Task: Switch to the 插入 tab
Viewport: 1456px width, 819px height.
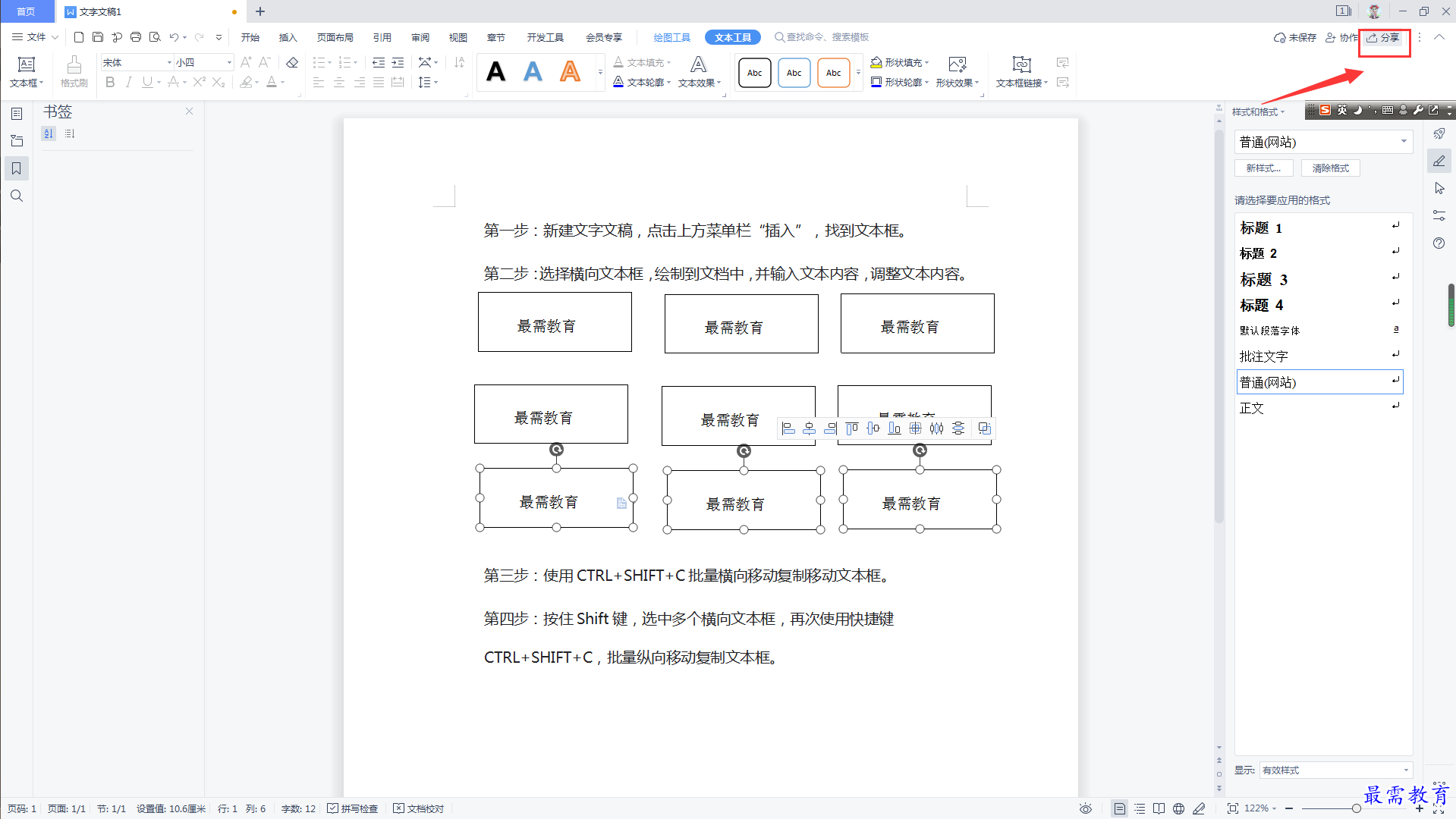Action: coord(288,37)
